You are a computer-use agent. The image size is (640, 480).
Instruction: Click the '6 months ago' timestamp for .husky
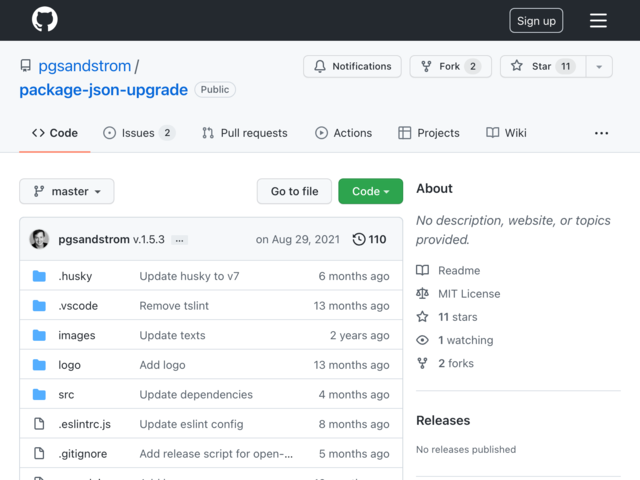click(x=354, y=276)
